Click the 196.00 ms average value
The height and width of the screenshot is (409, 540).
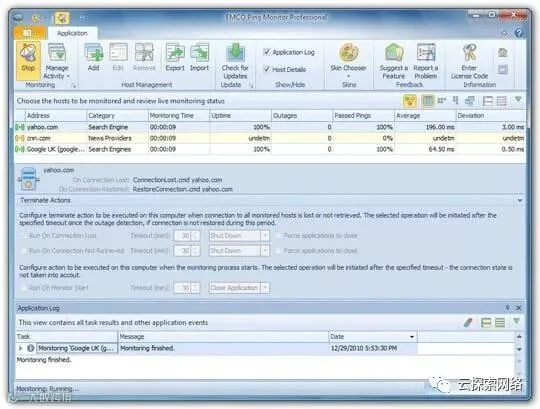click(440, 127)
